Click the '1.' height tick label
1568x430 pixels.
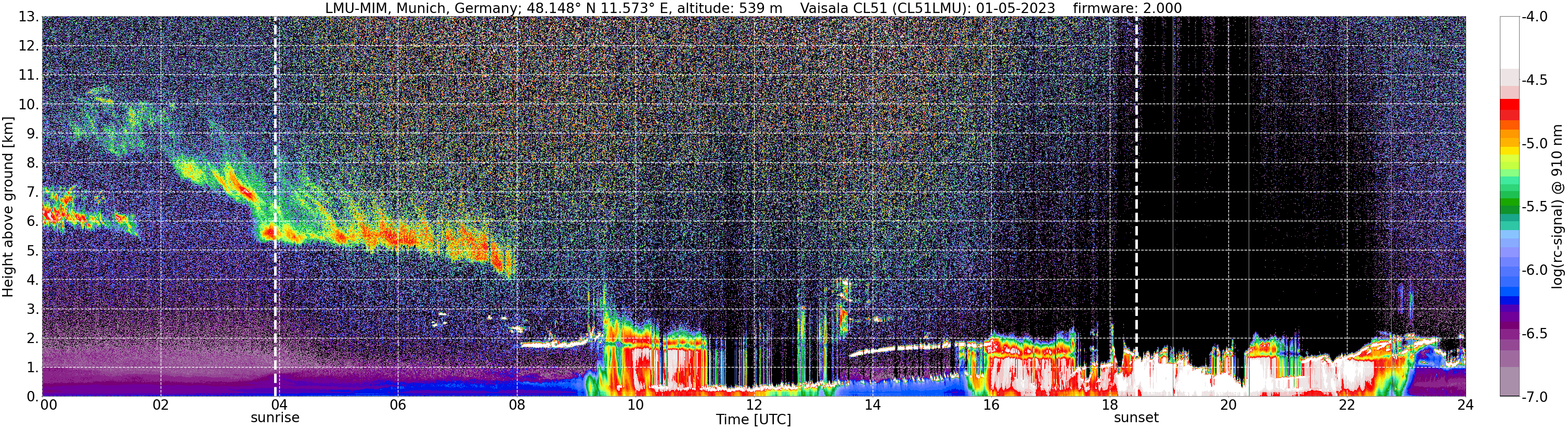click(33, 368)
